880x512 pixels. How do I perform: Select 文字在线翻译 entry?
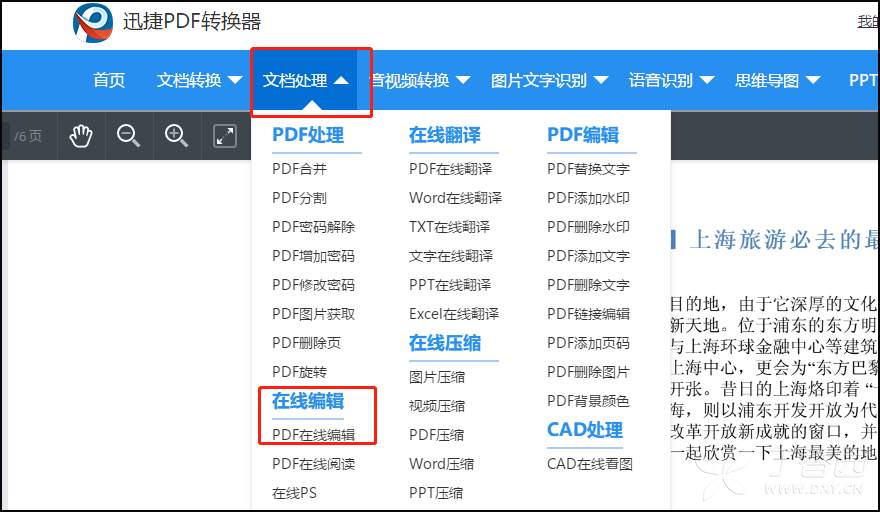pyautogui.click(x=451, y=256)
